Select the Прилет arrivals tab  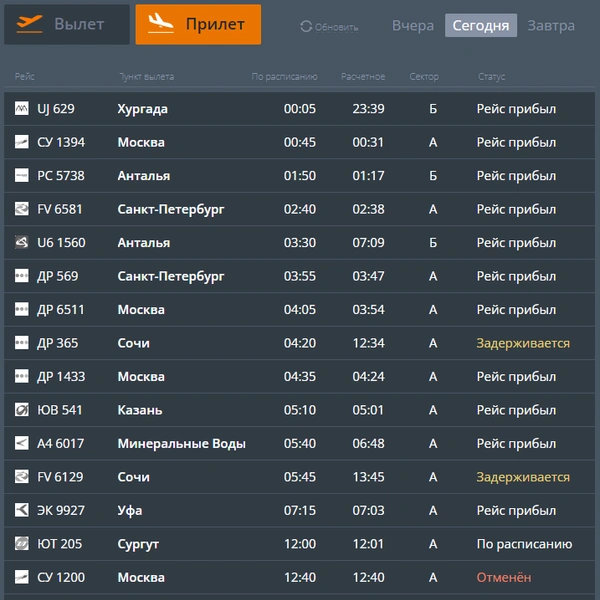click(x=198, y=24)
